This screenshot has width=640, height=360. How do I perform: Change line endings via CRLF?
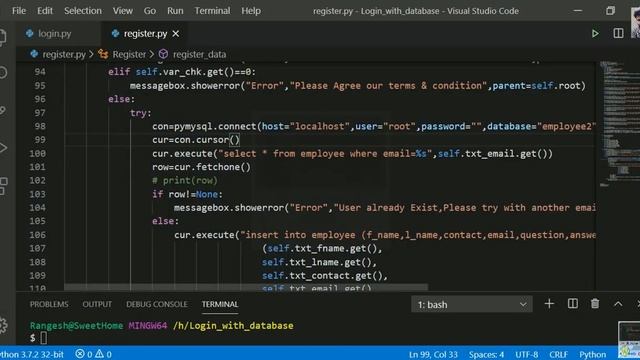[x=558, y=354]
